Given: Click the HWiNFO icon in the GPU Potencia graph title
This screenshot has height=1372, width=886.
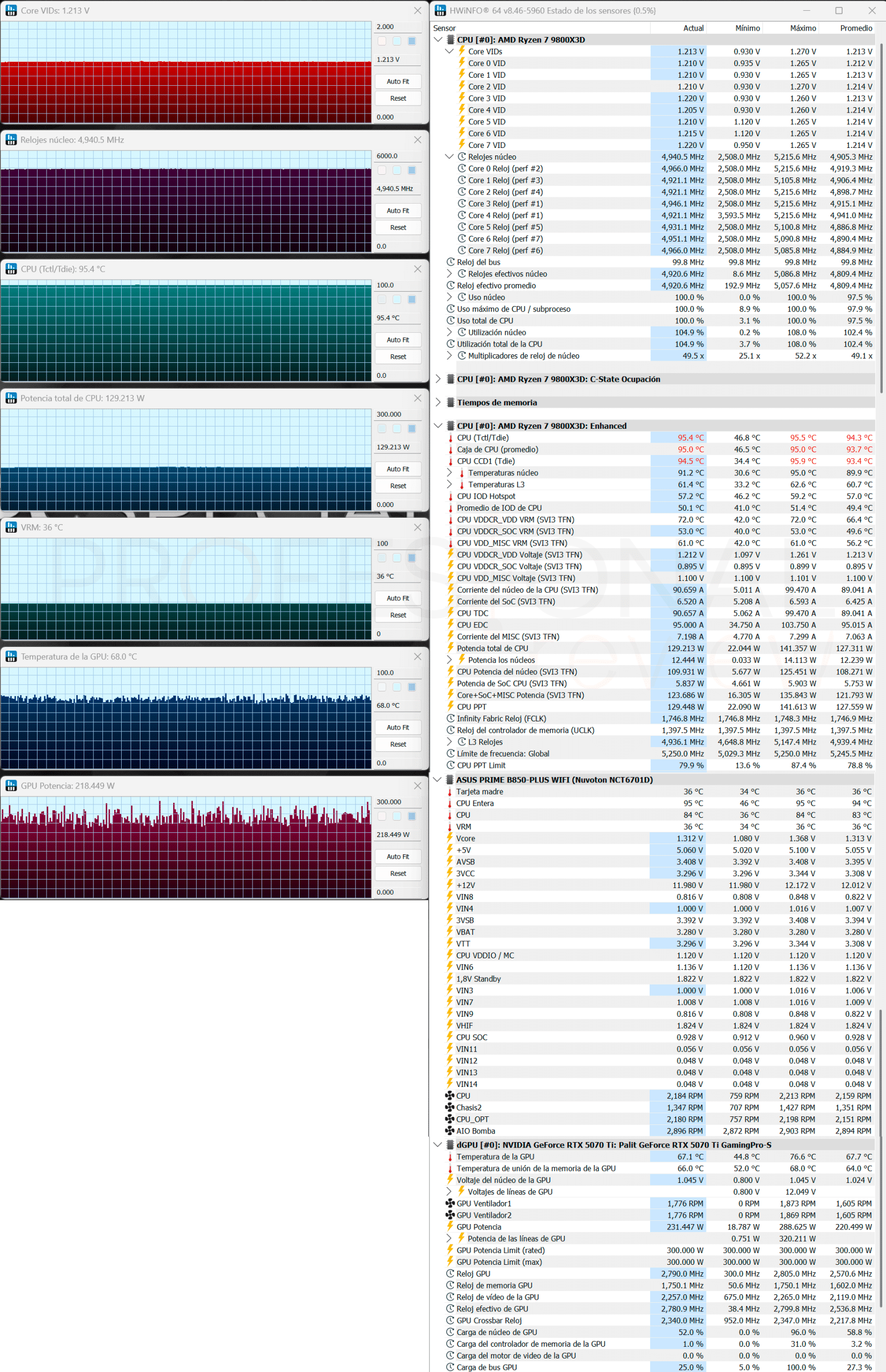Looking at the screenshot, I should click(x=11, y=785).
